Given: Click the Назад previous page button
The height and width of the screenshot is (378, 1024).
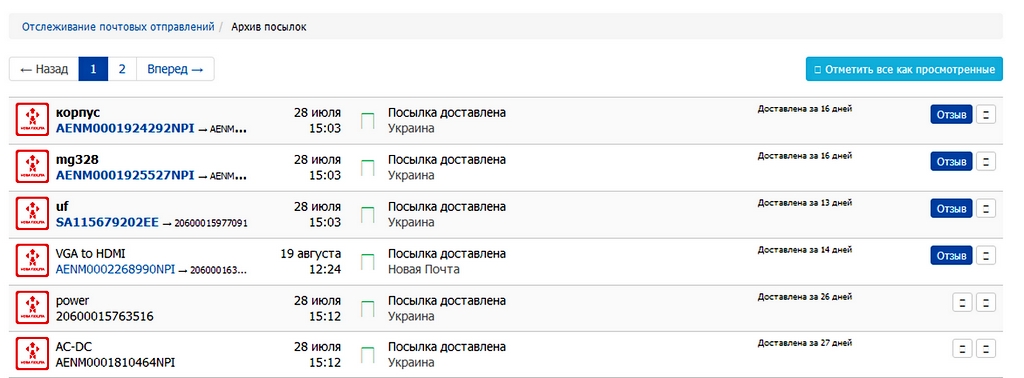Looking at the screenshot, I should 44,69.
